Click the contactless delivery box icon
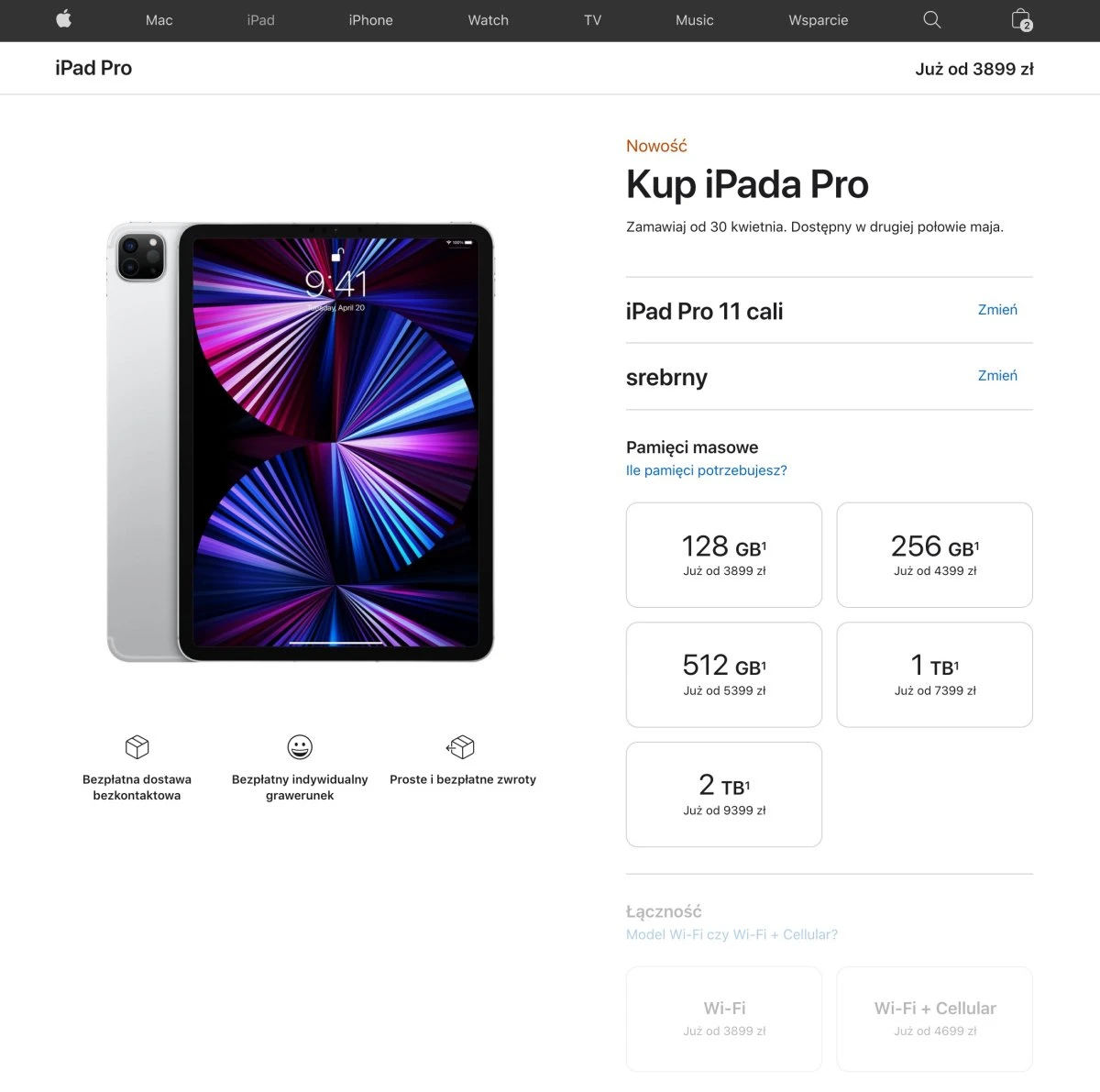Viewport: 1100px width, 1092px height. pos(137,746)
